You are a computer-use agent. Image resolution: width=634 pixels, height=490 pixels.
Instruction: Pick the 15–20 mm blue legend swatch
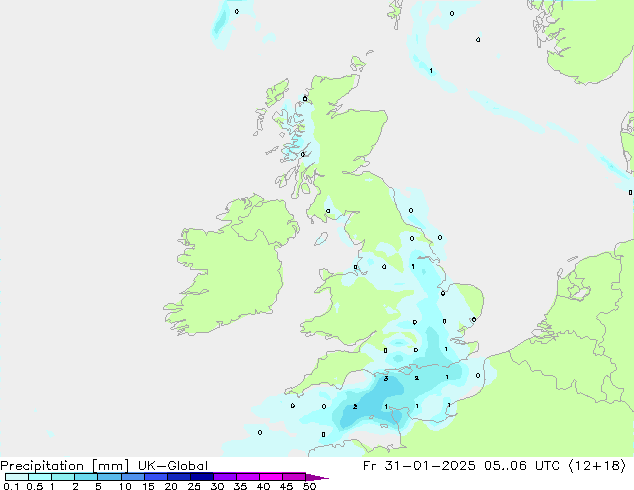[156, 477]
